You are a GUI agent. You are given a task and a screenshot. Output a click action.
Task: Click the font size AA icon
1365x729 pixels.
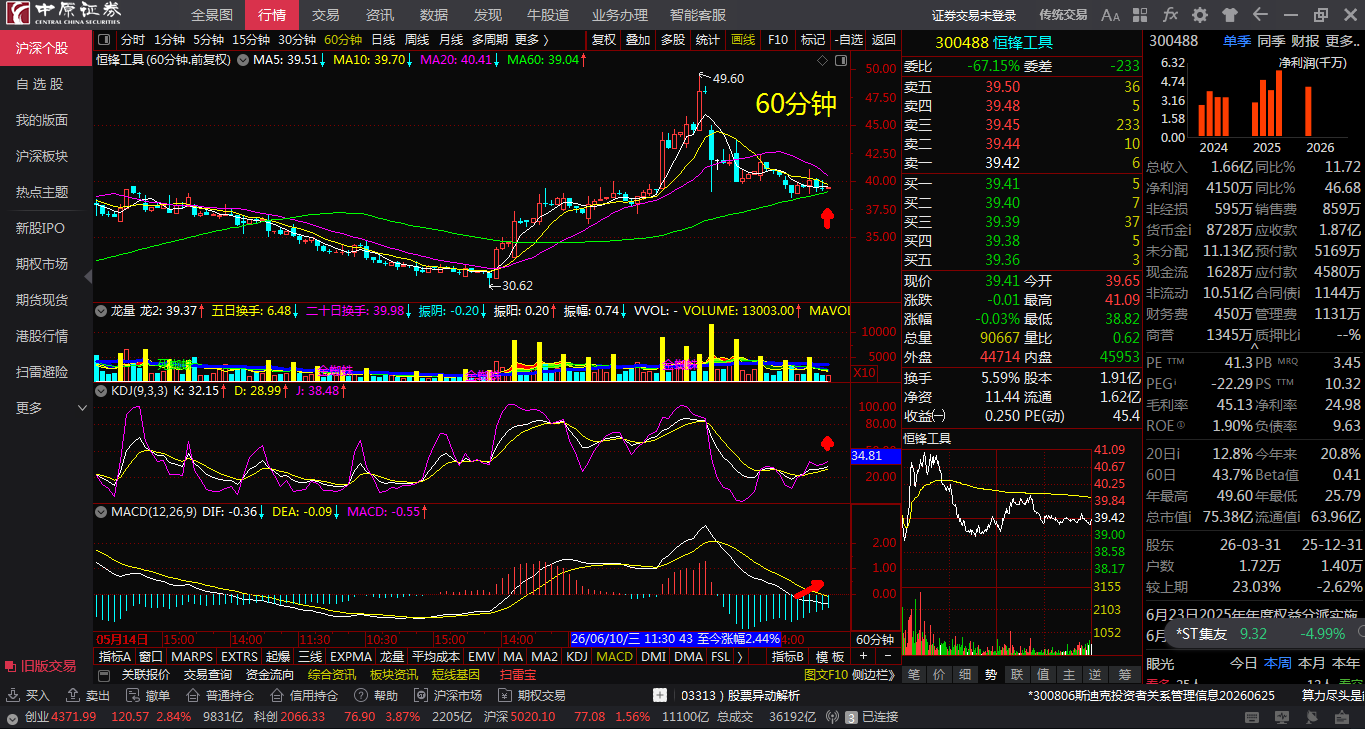1110,15
